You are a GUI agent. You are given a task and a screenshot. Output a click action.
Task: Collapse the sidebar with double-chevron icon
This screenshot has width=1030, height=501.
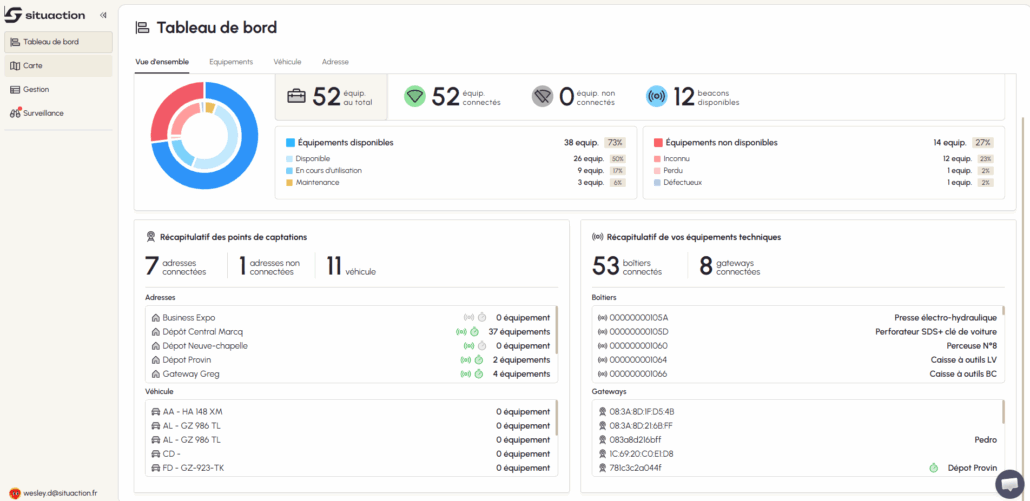(103, 15)
